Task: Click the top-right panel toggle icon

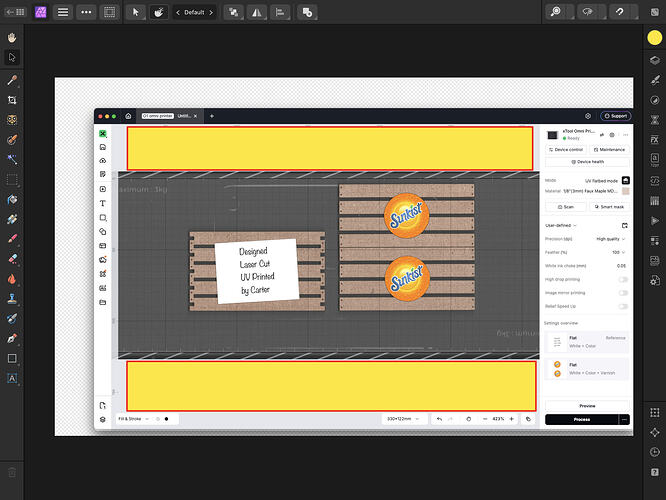Action: point(655,12)
